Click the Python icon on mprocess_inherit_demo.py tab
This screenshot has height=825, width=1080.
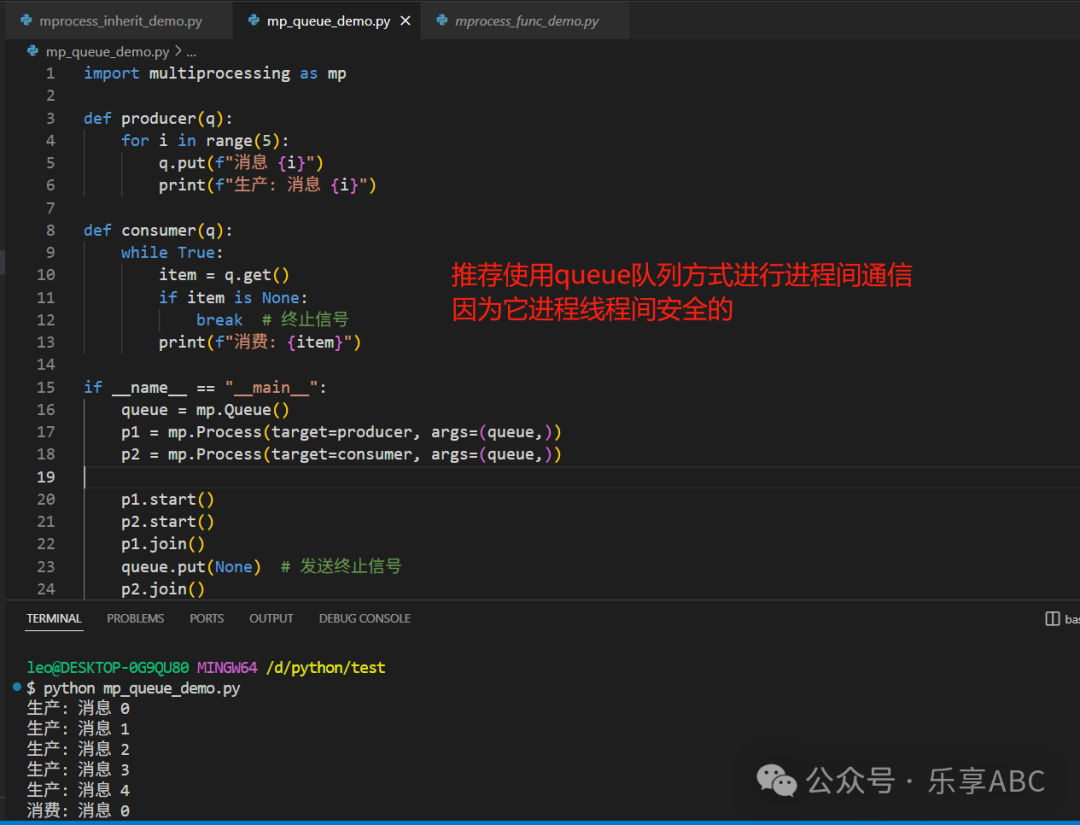coord(26,21)
